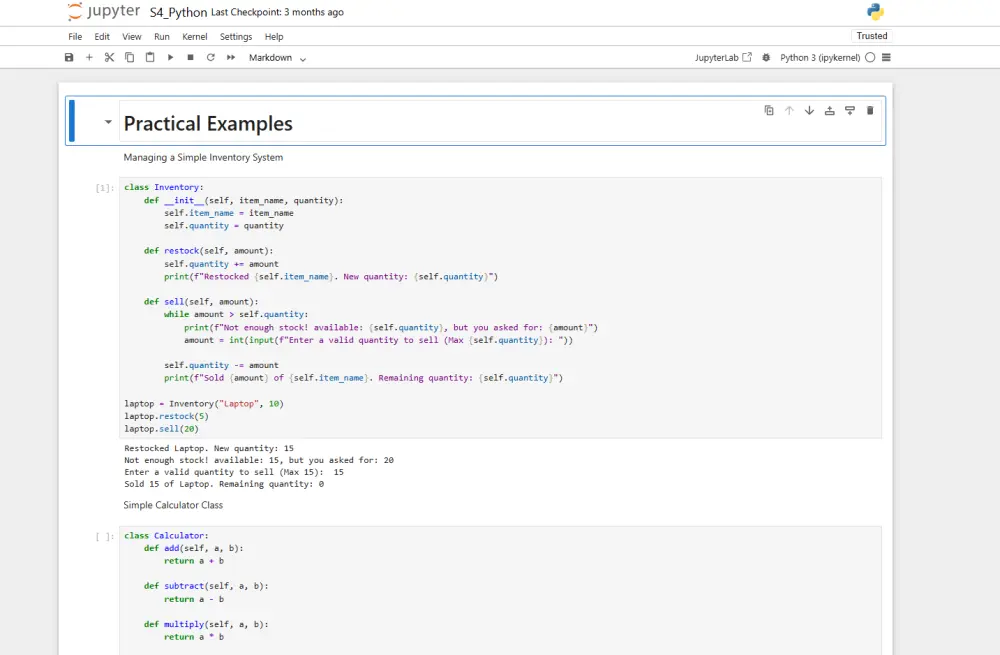Click the def restock(self, amount) line
The height and width of the screenshot is (655, 1000).
coord(209,251)
